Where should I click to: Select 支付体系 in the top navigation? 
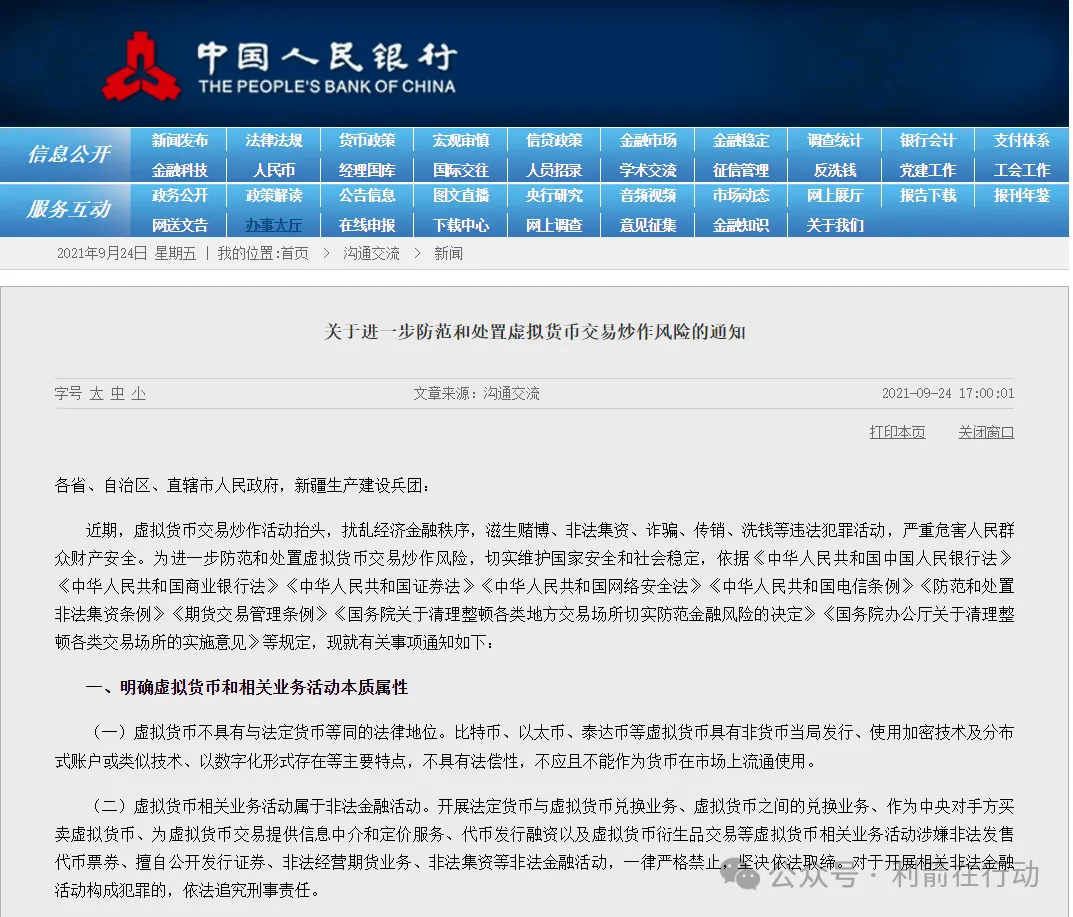click(1021, 141)
